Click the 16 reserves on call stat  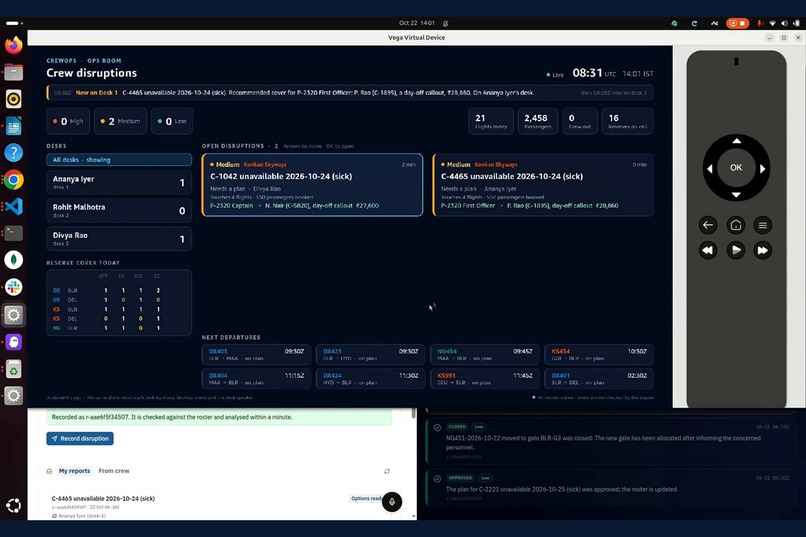click(x=628, y=121)
